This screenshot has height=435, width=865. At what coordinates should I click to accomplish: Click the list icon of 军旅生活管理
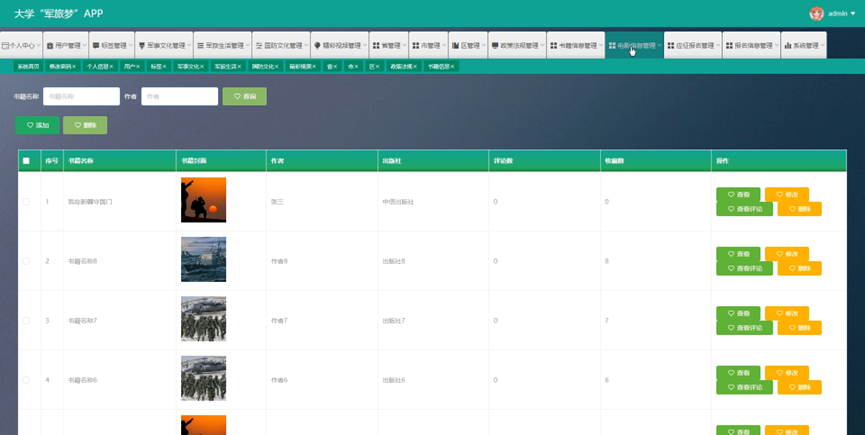point(200,46)
